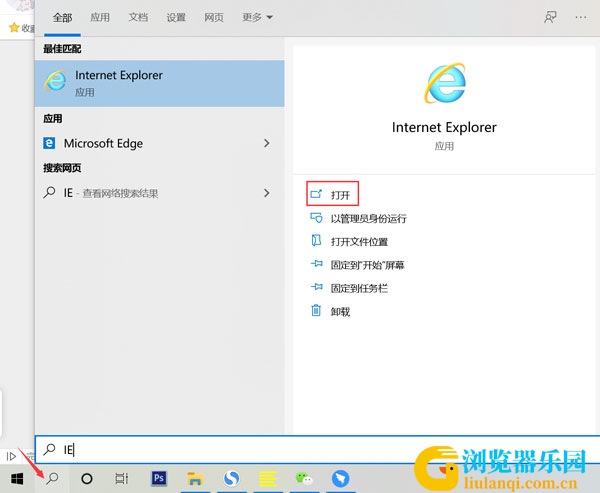Choose 固定到任务栏

(x=359, y=288)
